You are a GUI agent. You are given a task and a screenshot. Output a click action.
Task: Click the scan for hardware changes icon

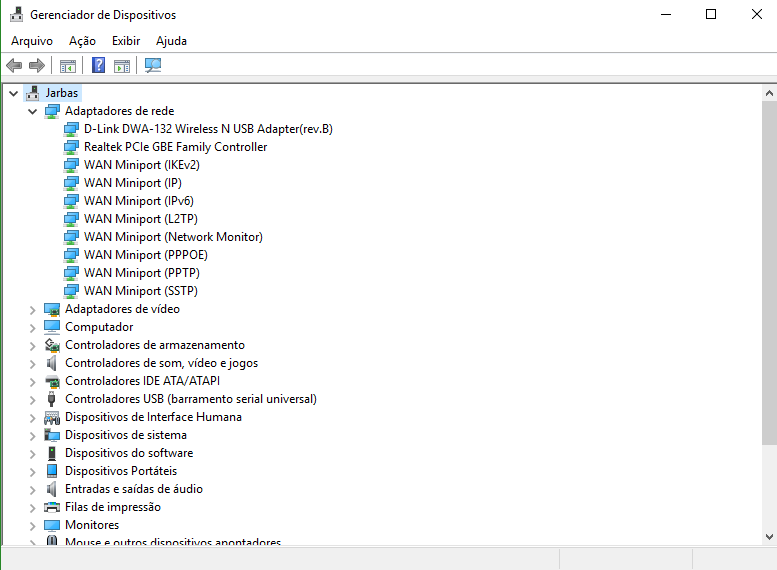pyautogui.click(x=153, y=65)
